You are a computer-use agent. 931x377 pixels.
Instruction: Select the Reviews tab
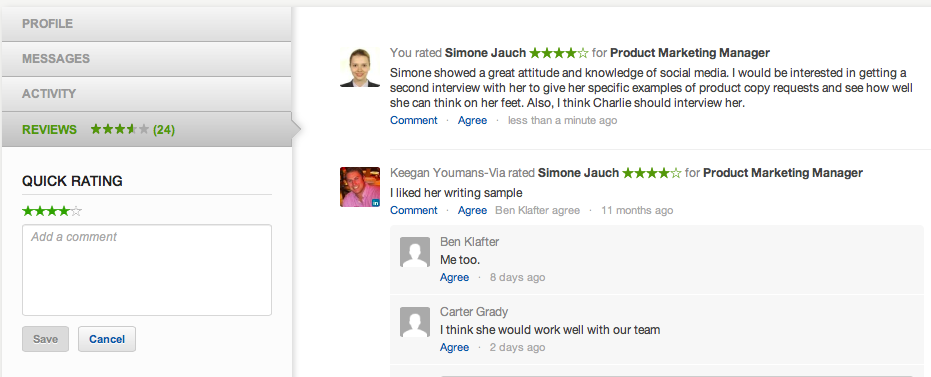coord(147,129)
